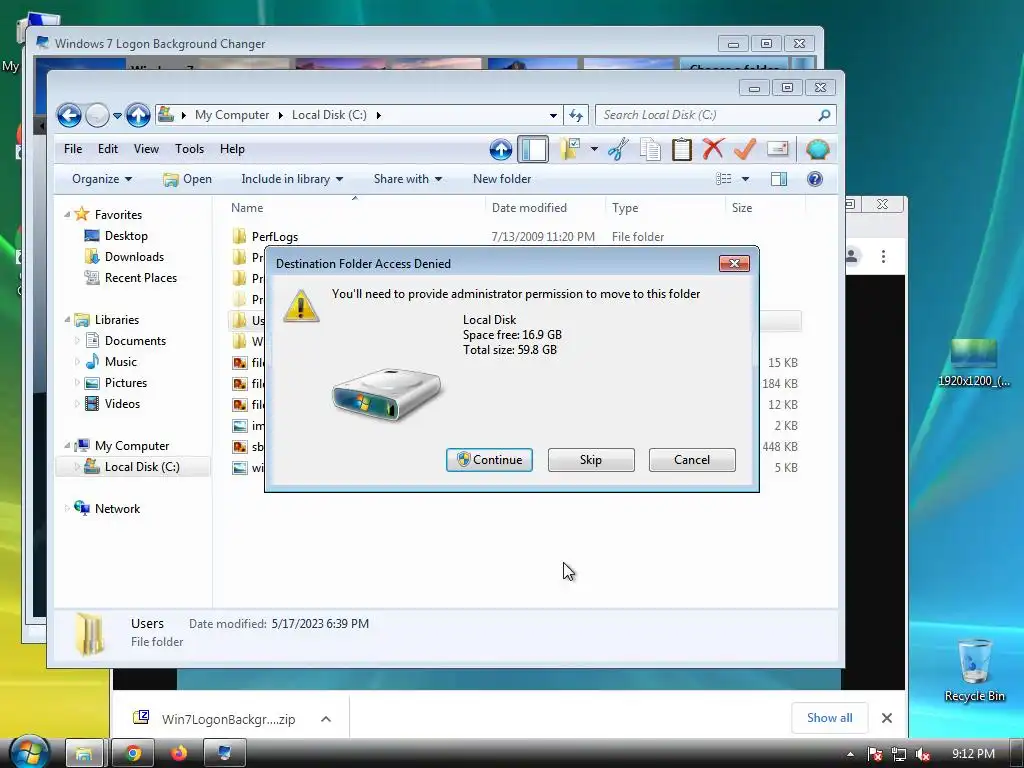The width and height of the screenshot is (1024, 768).
Task: Select Local Disk (C:) in tree
Action: [x=134, y=467]
